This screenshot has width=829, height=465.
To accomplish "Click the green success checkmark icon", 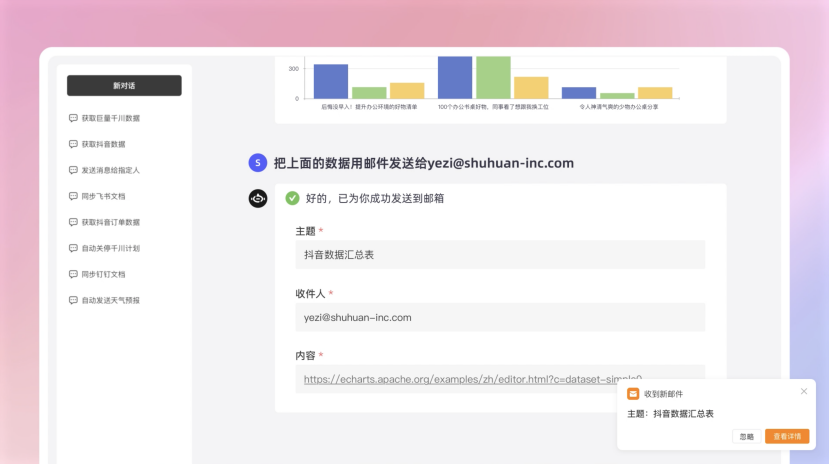I will (x=292, y=198).
